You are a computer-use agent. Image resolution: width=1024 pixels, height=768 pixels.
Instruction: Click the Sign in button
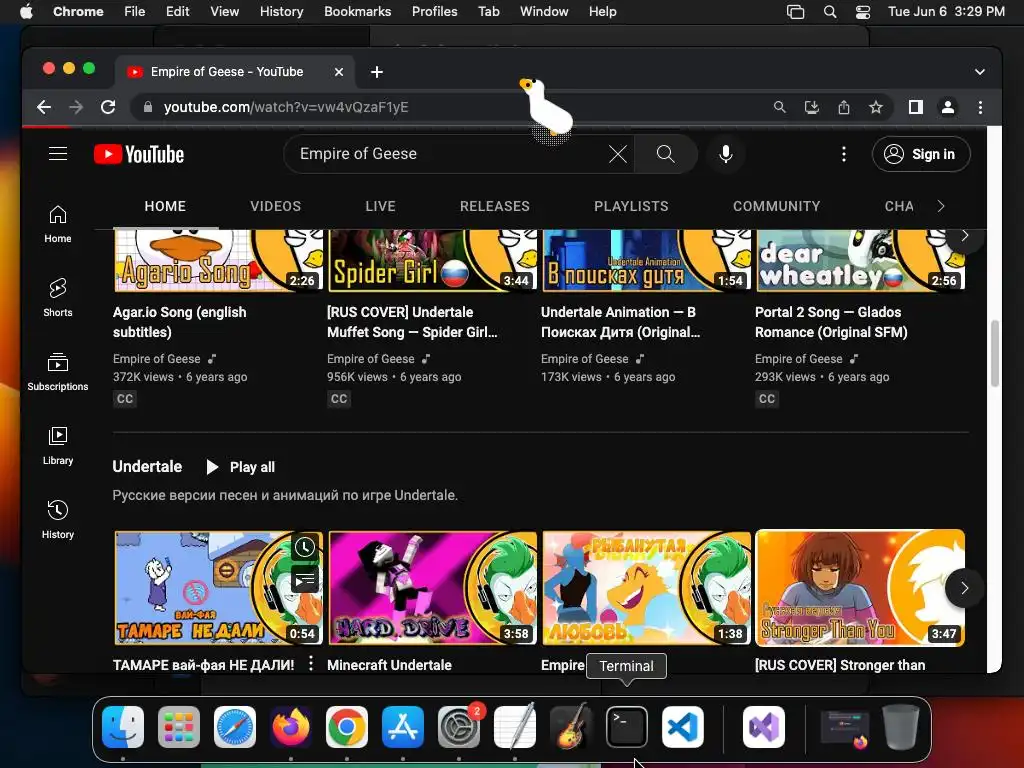(x=921, y=154)
